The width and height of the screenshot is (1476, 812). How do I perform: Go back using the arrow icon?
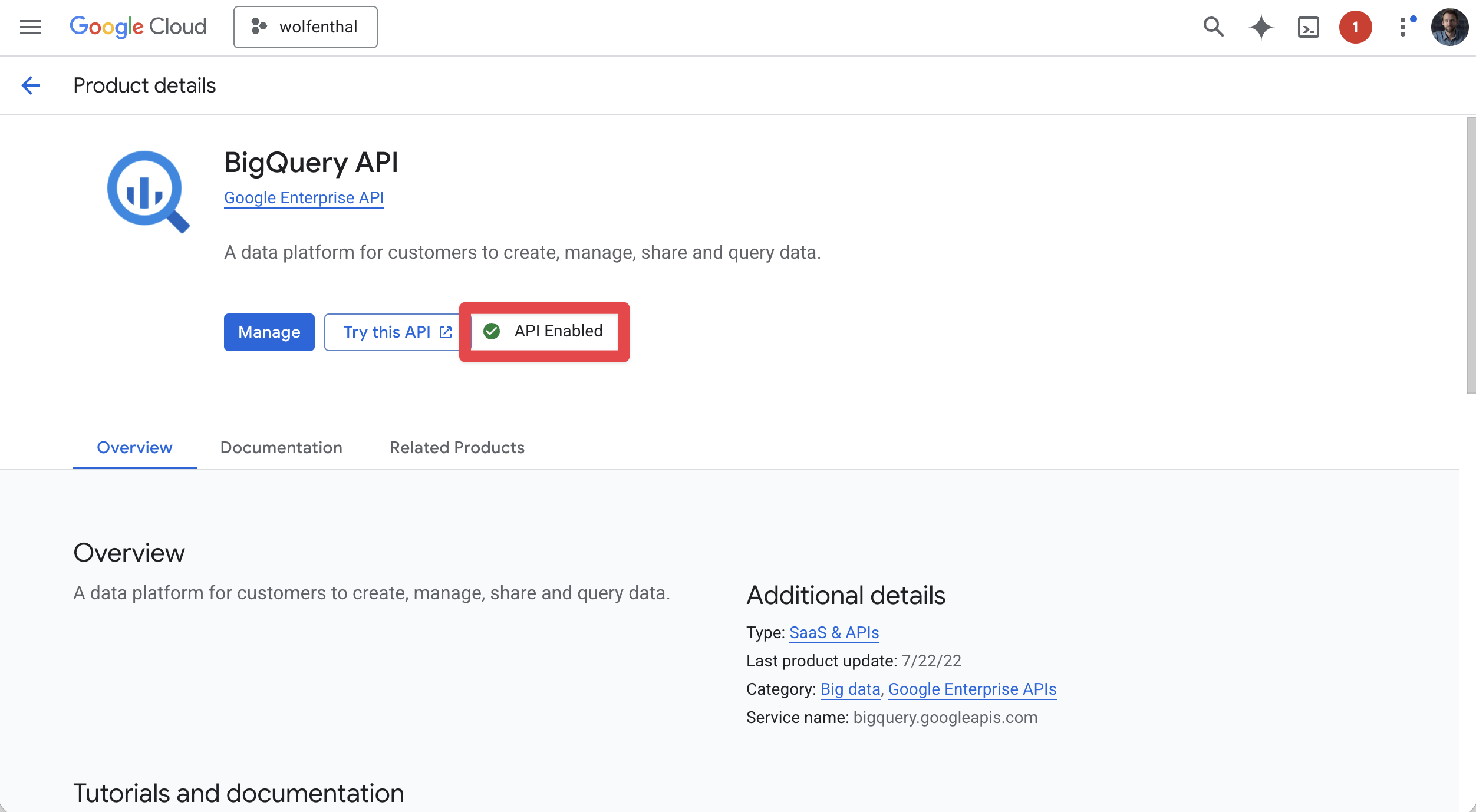[x=31, y=85]
